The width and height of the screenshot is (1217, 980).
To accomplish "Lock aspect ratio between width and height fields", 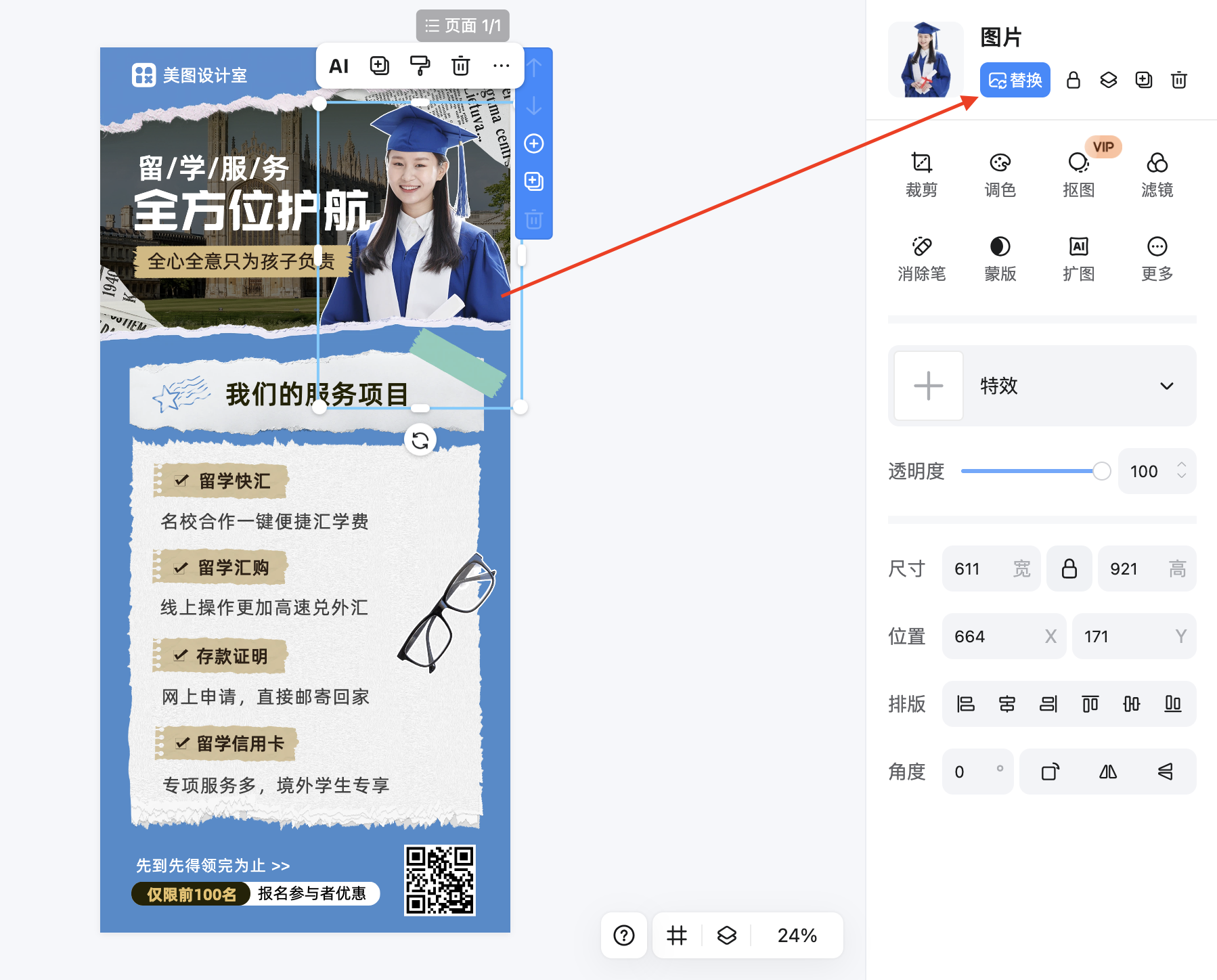I will click(x=1069, y=569).
